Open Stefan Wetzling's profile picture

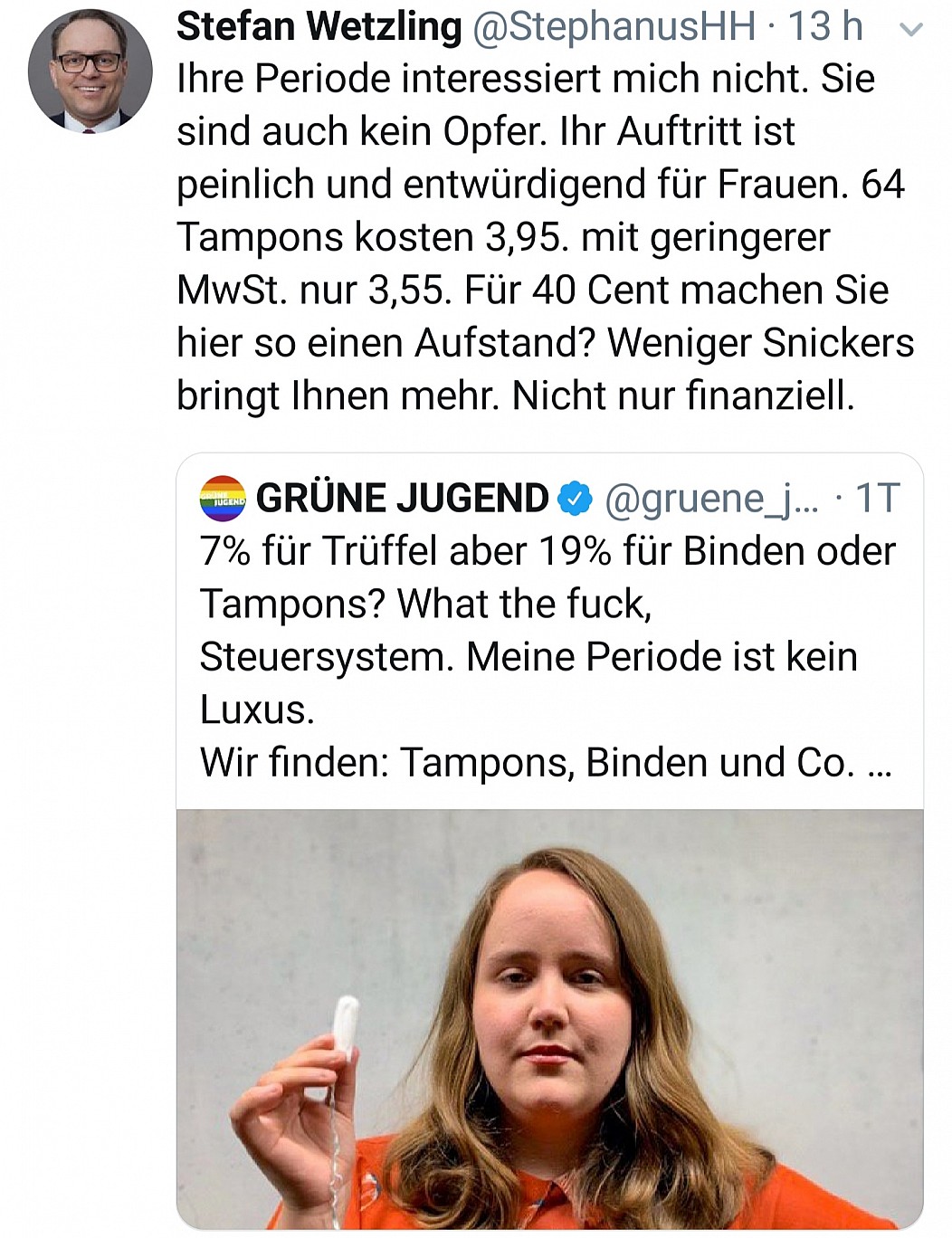90,72
